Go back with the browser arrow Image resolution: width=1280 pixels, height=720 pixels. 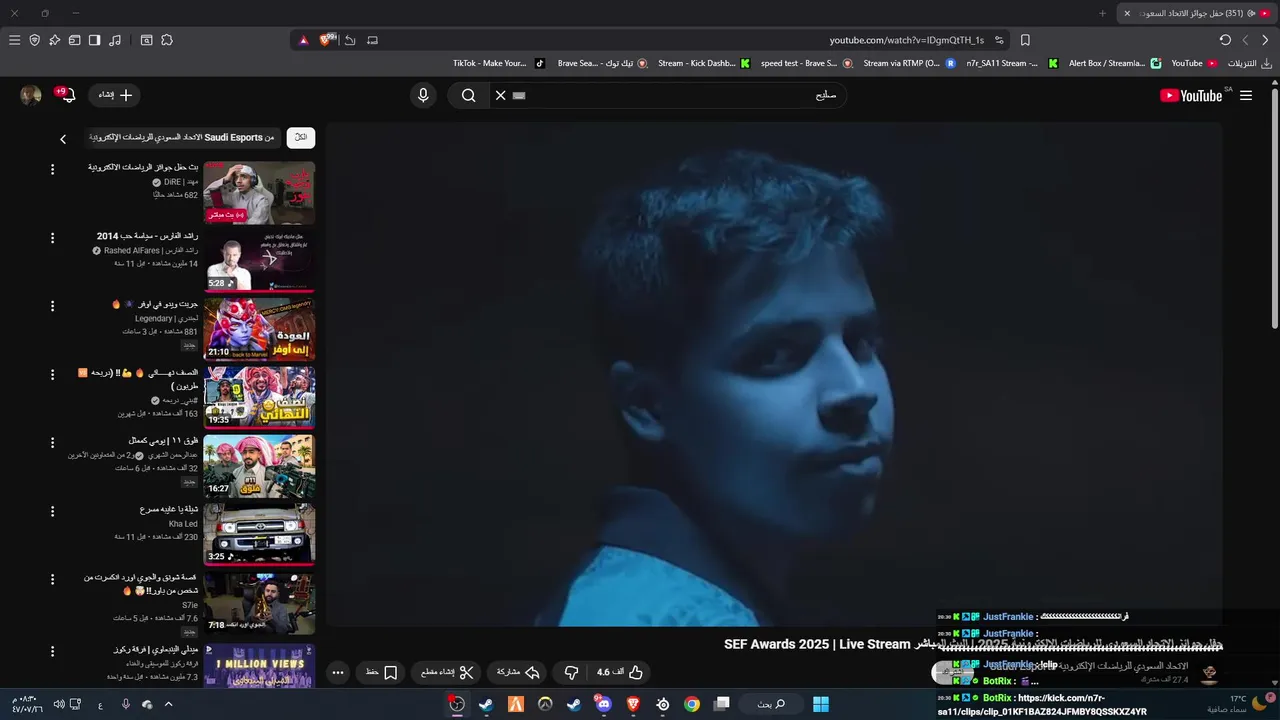[1265, 40]
